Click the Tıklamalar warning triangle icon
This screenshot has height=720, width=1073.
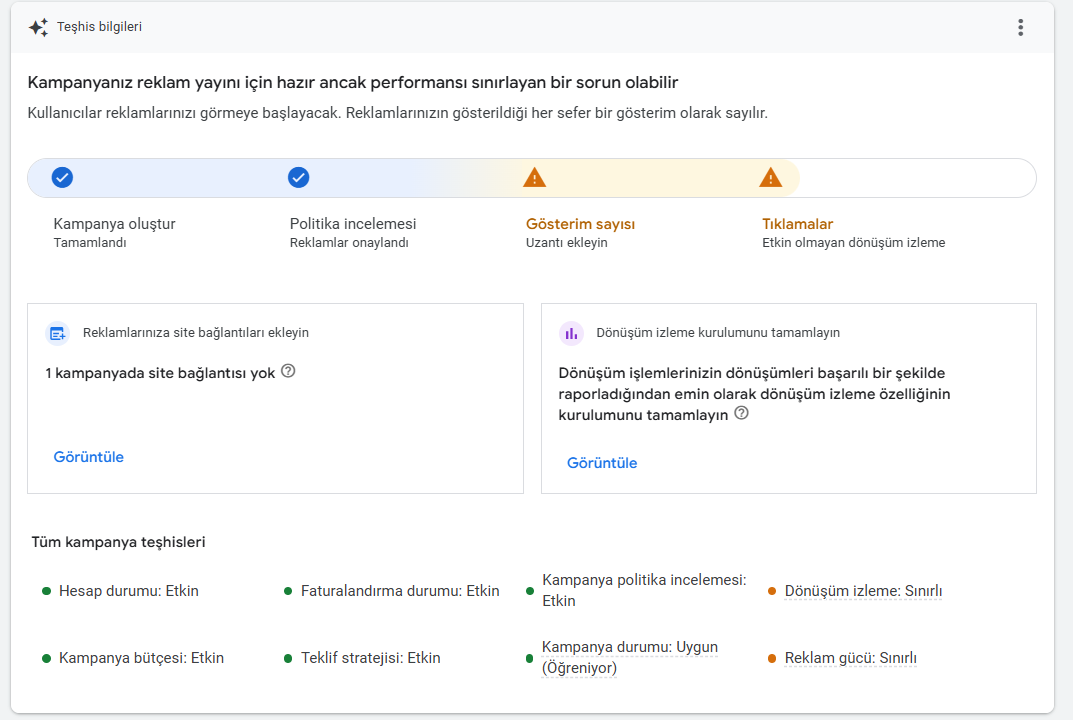[771, 178]
